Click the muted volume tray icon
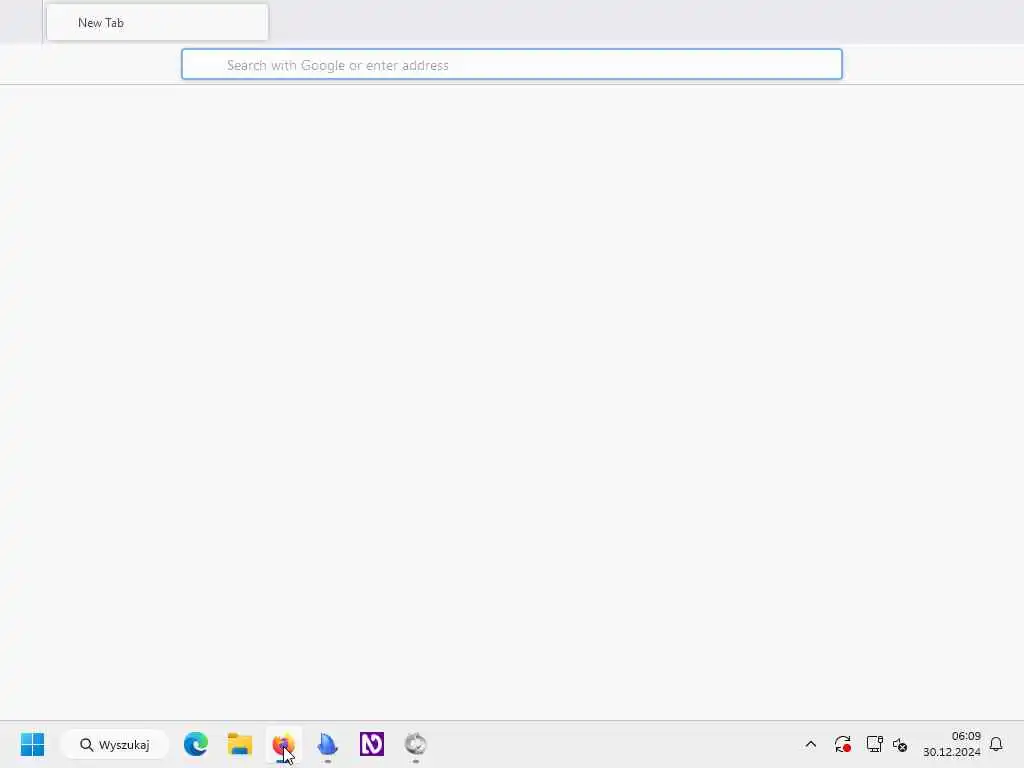1024x768 pixels. [x=900, y=744]
